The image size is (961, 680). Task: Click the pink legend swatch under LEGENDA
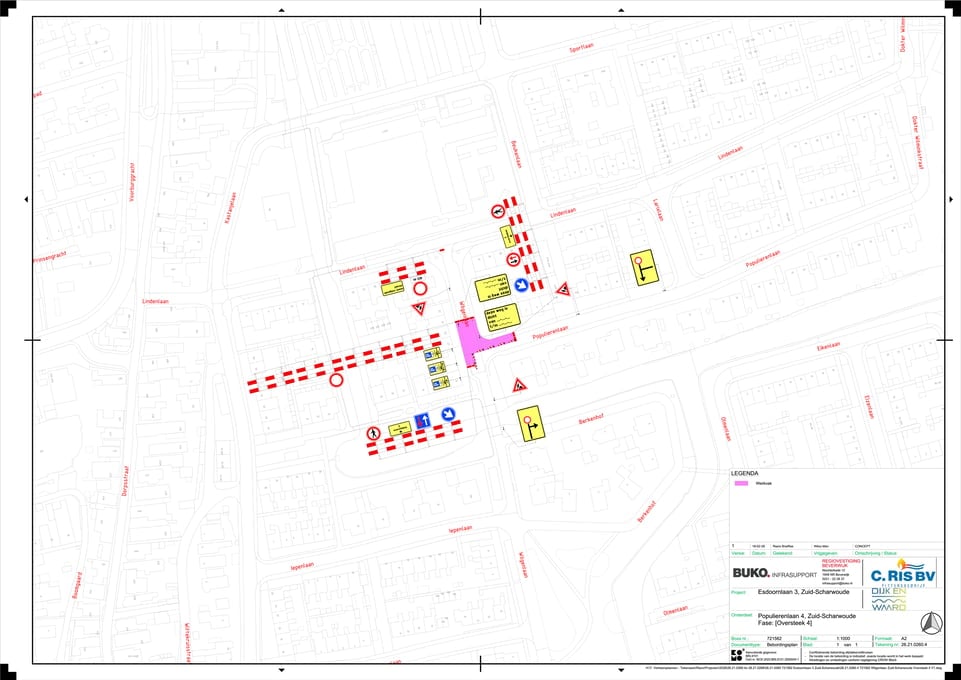(x=742, y=483)
